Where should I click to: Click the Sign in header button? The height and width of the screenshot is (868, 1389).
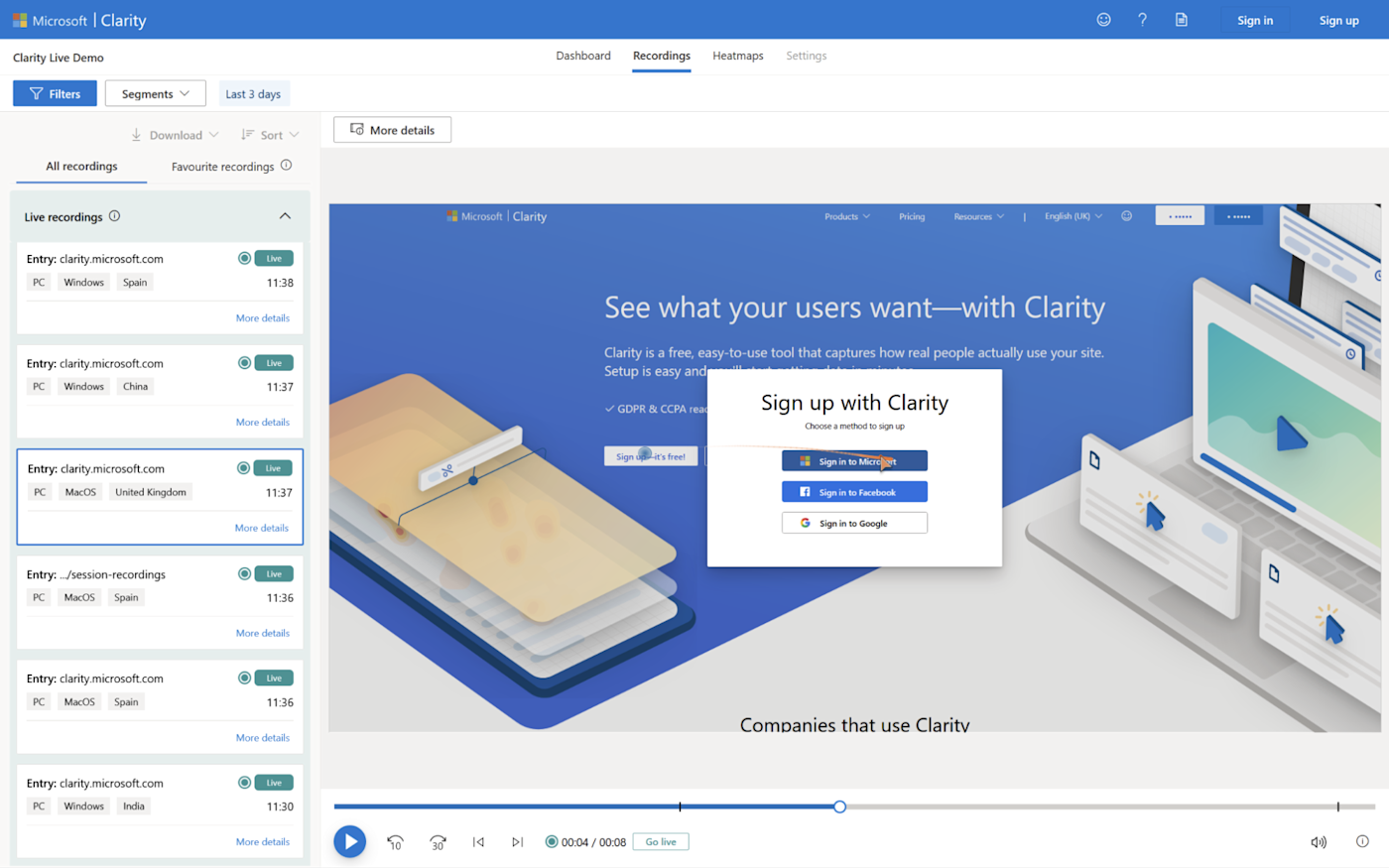[1255, 20]
